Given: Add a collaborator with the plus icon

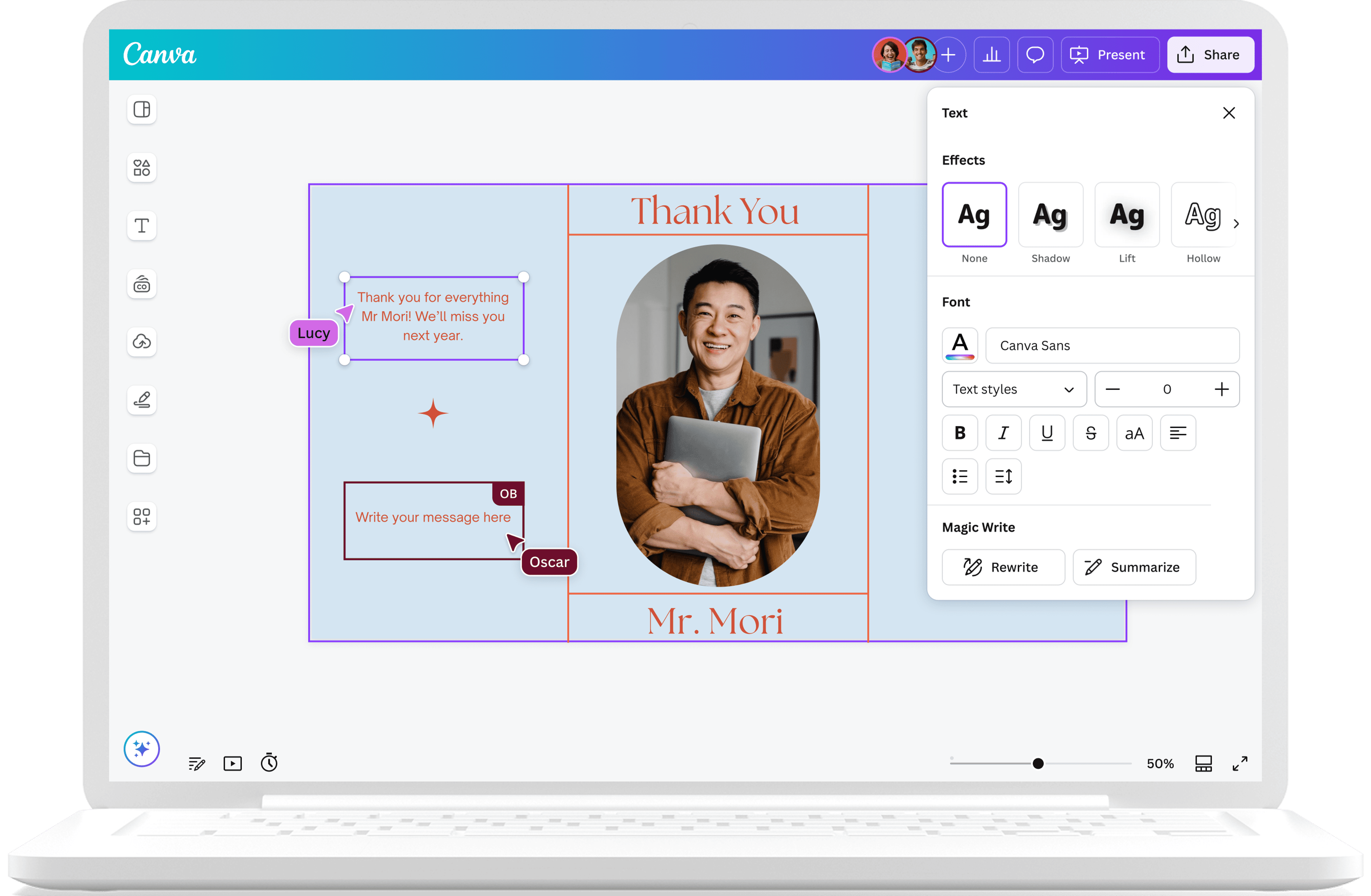Looking at the screenshot, I should pyautogui.click(x=949, y=55).
